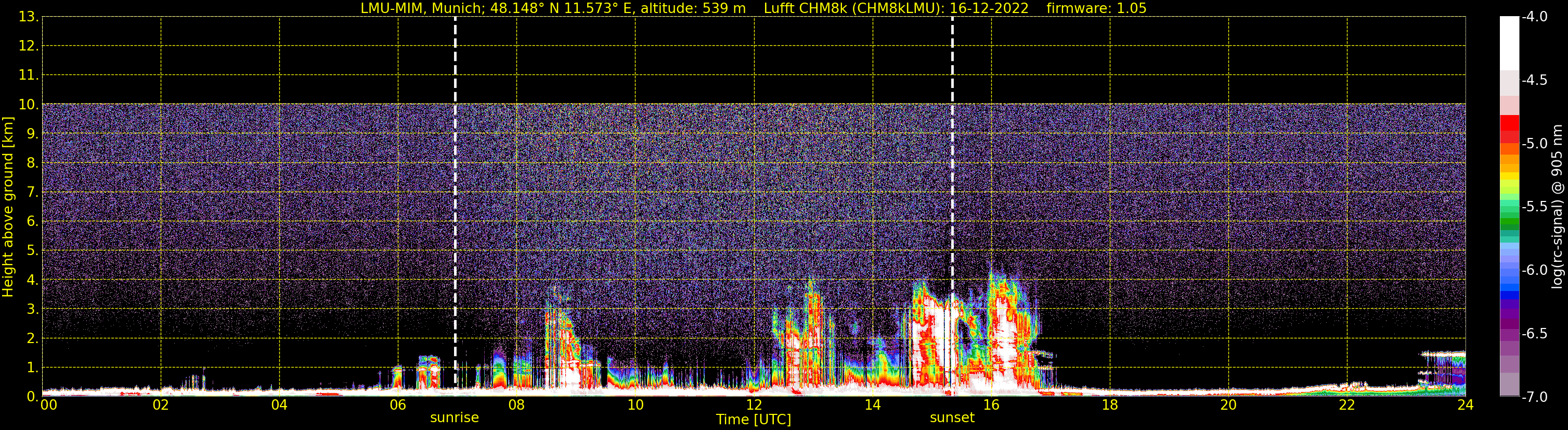The image size is (1568, 430).
Task: Click the 'sunset' label below the time axis
Action: pyautogui.click(x=952, y=418)
